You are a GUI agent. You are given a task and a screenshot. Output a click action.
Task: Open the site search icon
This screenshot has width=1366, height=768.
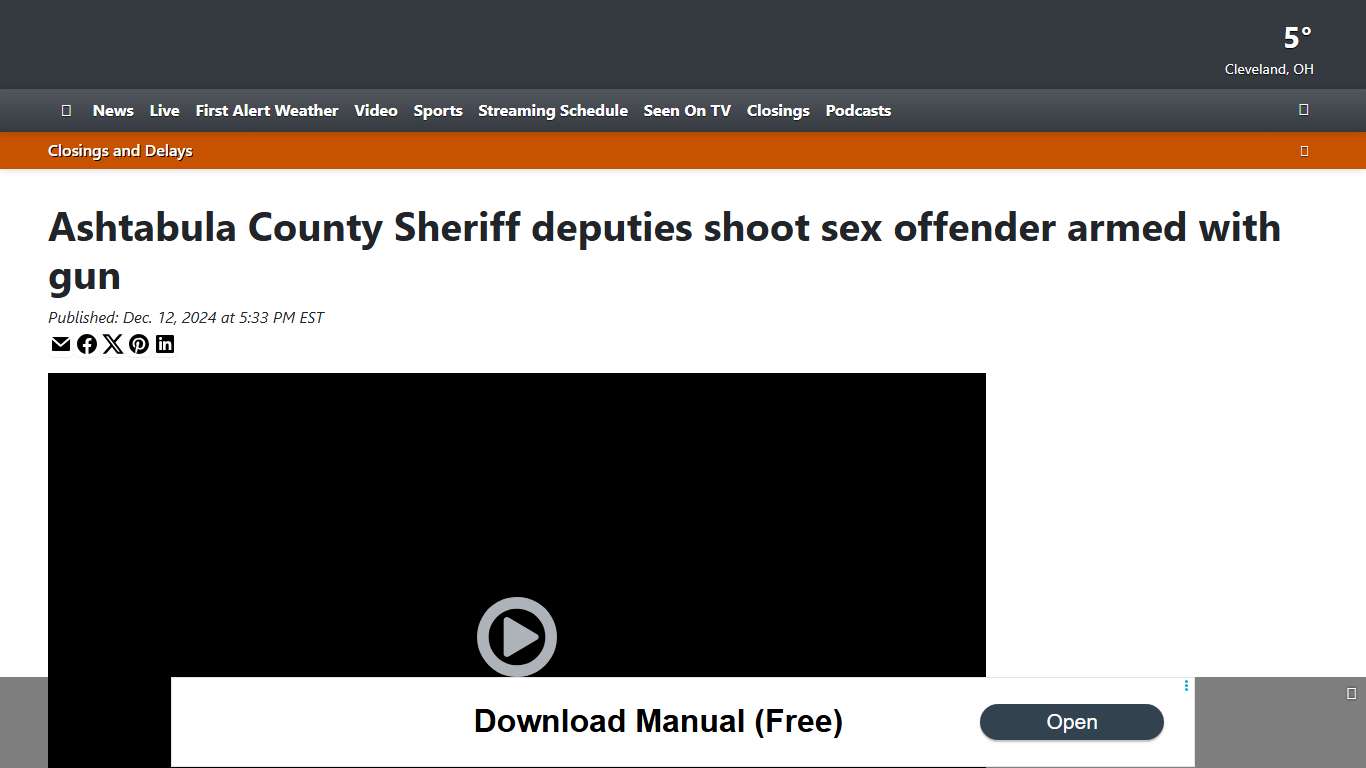pos(1303,110)
